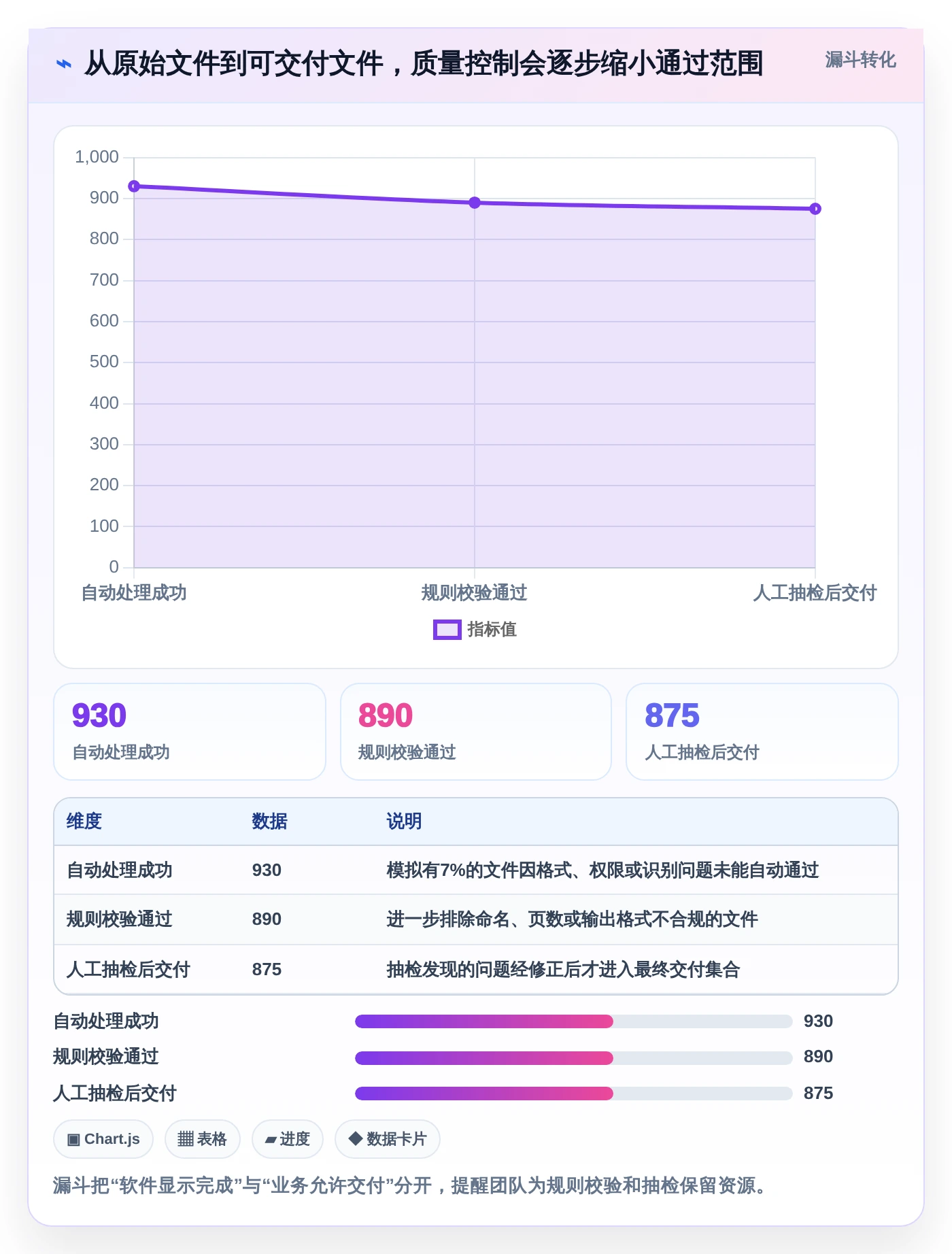
Task: Toggle the 指标值 legend swatch
Action: [x=447, y=630]
